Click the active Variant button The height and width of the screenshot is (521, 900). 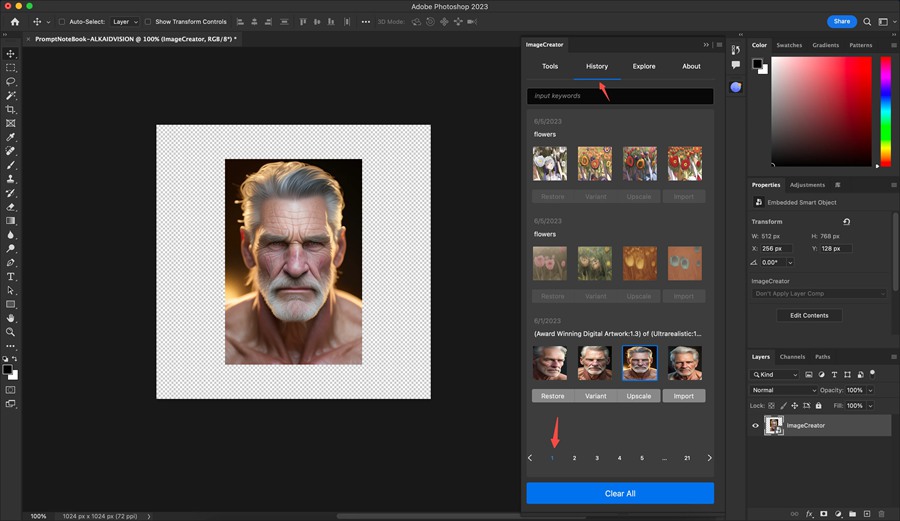(596, 396)
